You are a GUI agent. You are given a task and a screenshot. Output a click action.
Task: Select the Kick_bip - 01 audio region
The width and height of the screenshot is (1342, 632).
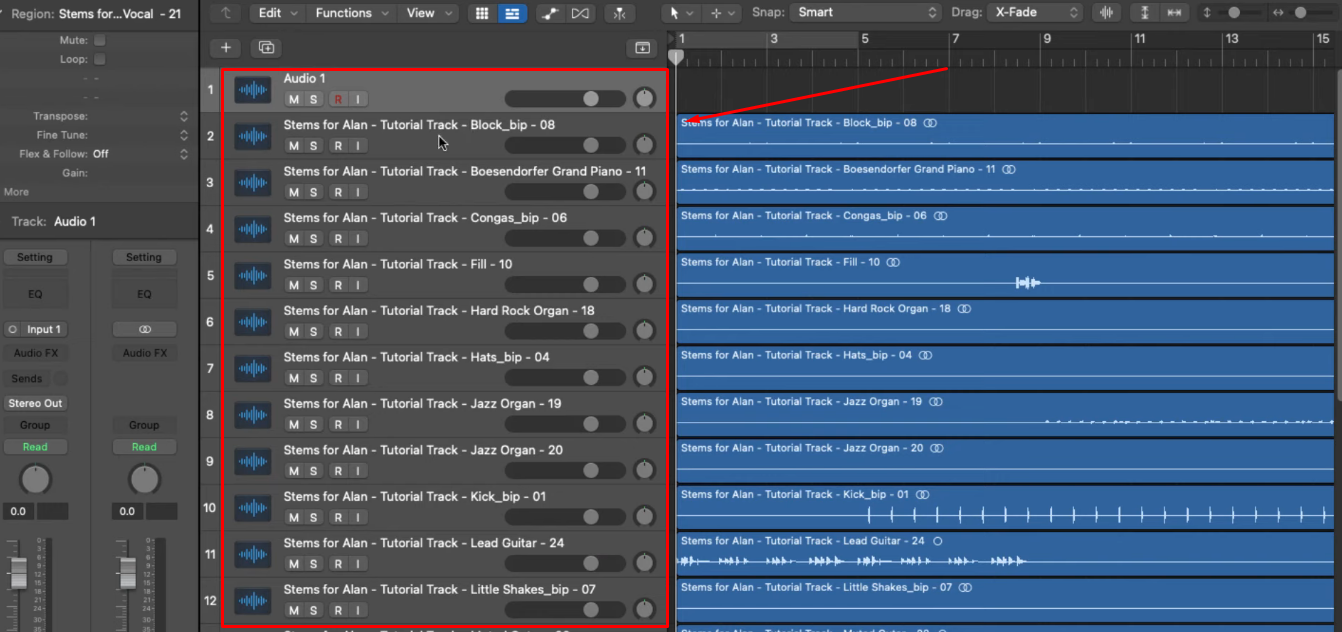tap(1005, 509)
